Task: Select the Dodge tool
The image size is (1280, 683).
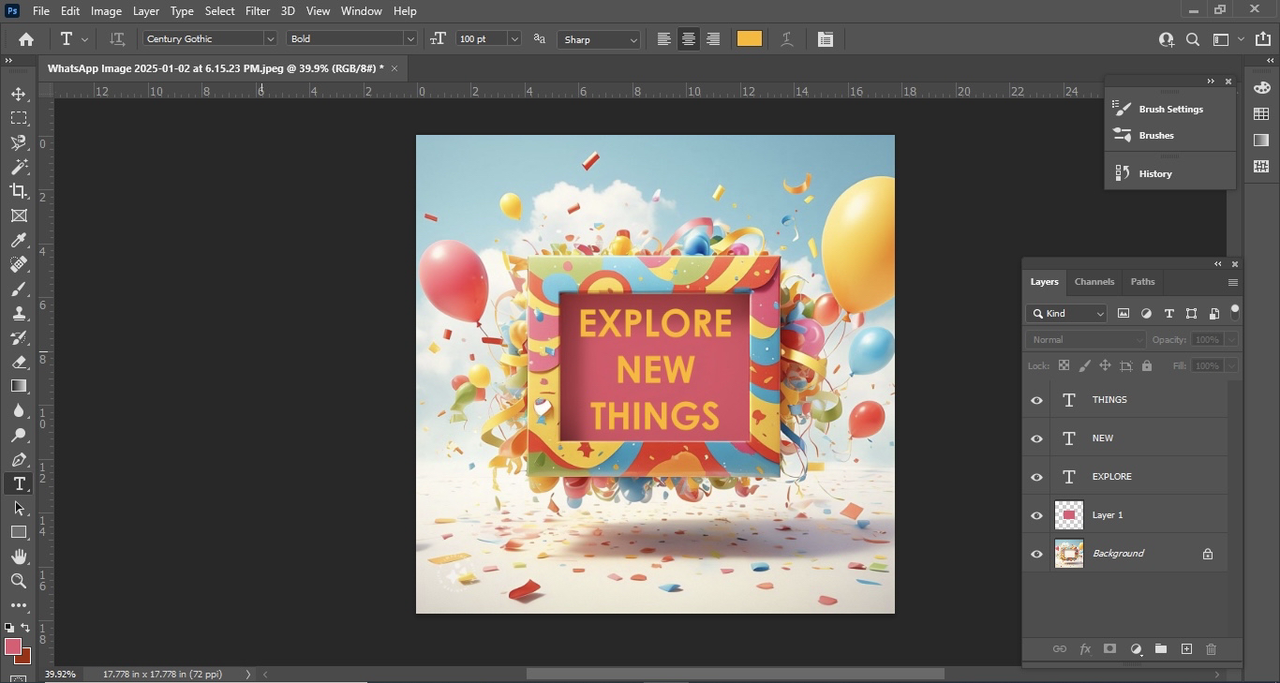Action: (19, 435)
